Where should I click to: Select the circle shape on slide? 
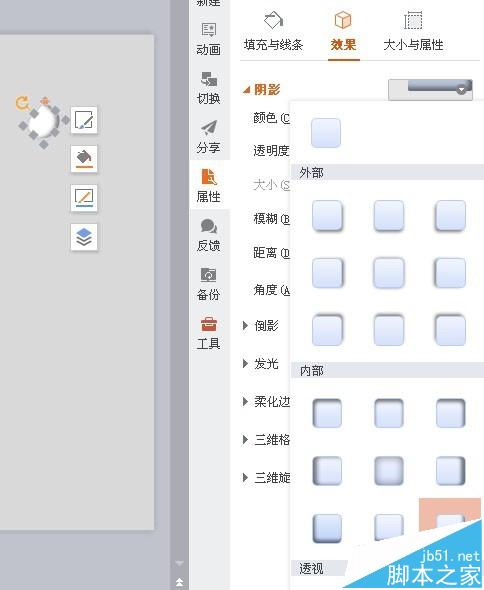[43, 121]
